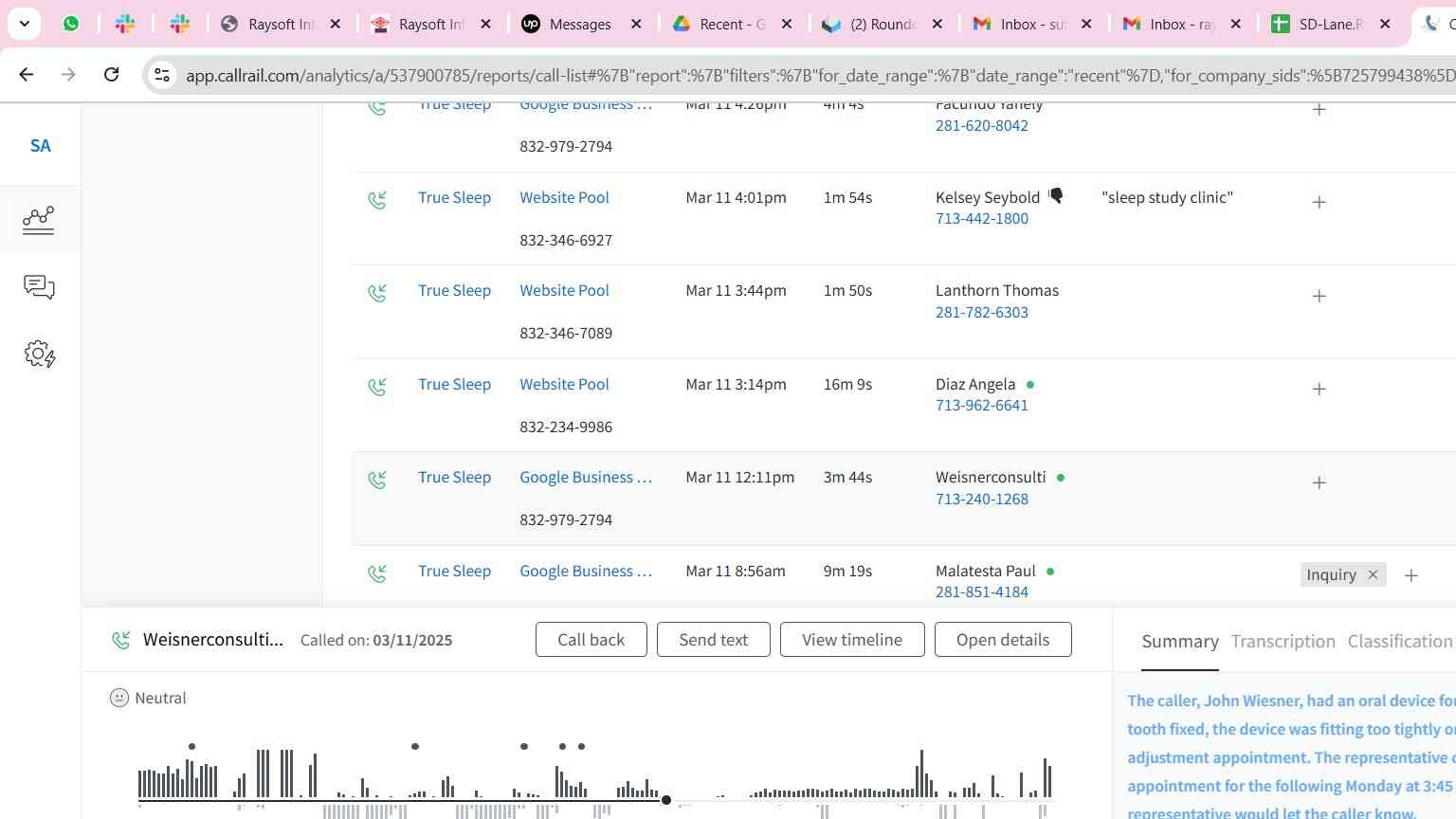Click the CallRail URL address bar
Screen dimensions: 1456x819
pos(820,75)
